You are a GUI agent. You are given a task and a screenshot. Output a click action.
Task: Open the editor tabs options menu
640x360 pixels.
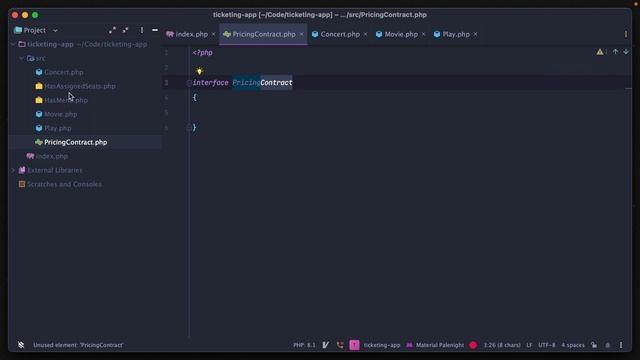tap(626, 34)
